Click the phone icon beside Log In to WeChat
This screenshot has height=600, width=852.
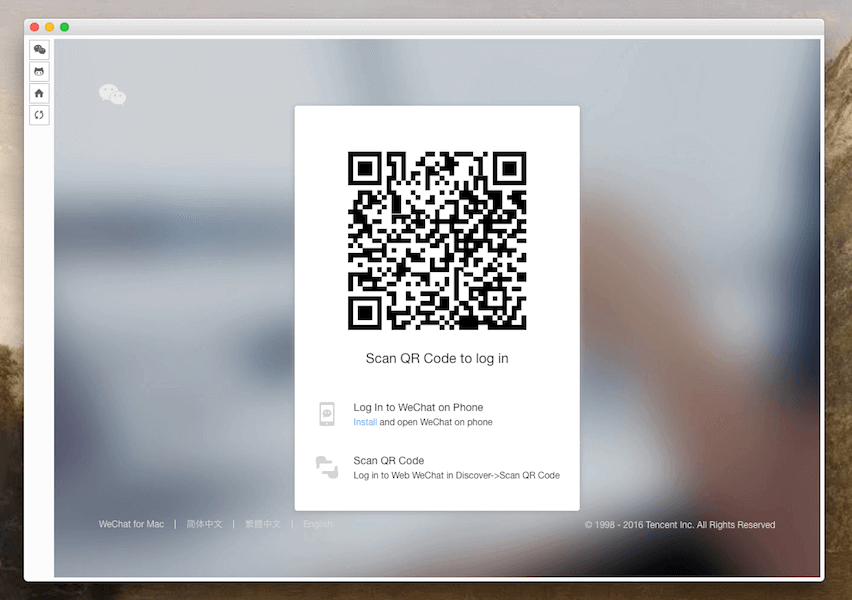(x=327, y=414)
